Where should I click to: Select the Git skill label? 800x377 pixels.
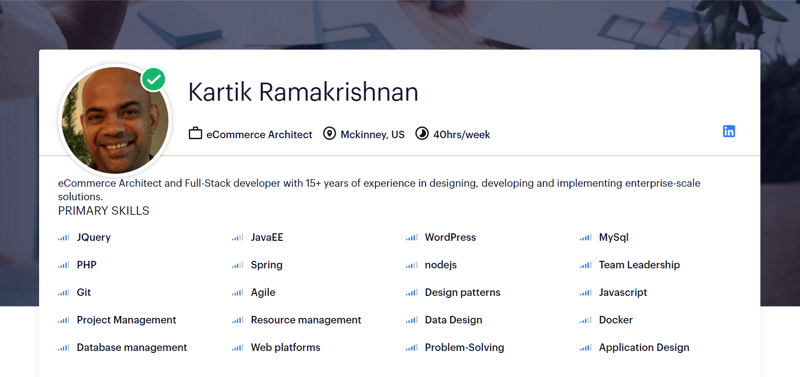pos(84,293)
